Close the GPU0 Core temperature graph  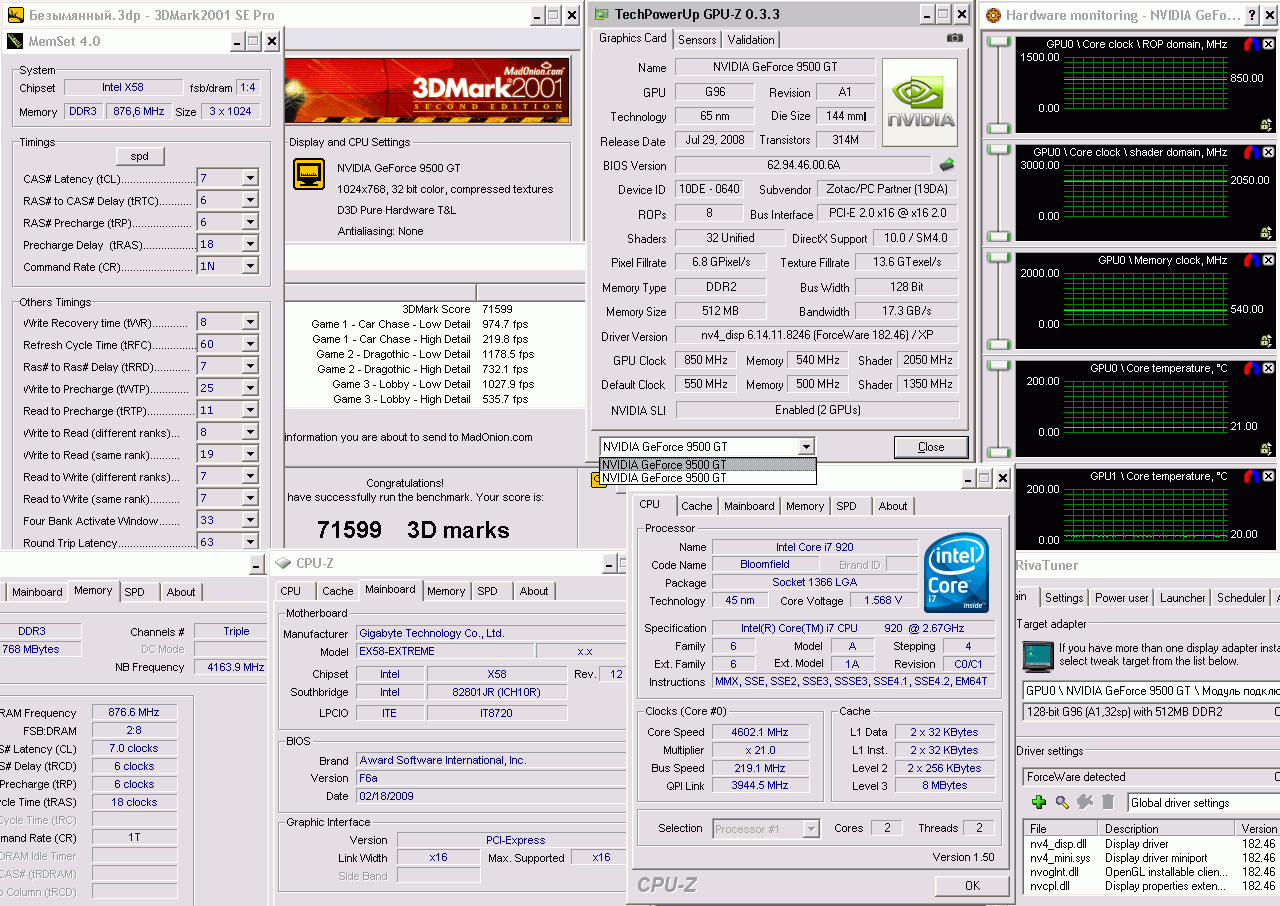1269,368
